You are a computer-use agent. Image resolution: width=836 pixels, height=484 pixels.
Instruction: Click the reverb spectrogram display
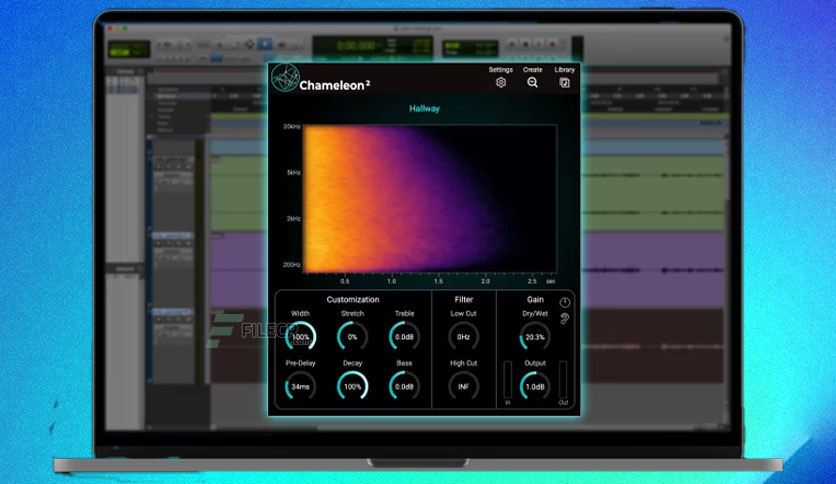point(430,199)
